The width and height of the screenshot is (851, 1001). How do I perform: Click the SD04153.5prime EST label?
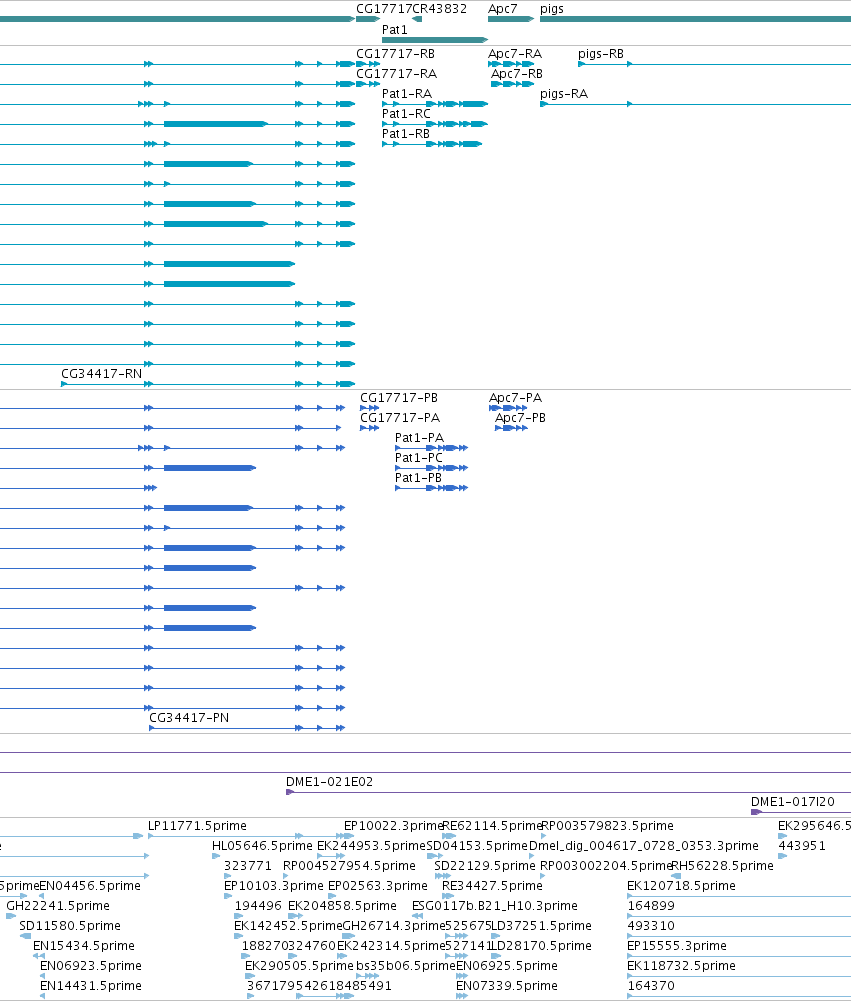(x=477, y=846)
